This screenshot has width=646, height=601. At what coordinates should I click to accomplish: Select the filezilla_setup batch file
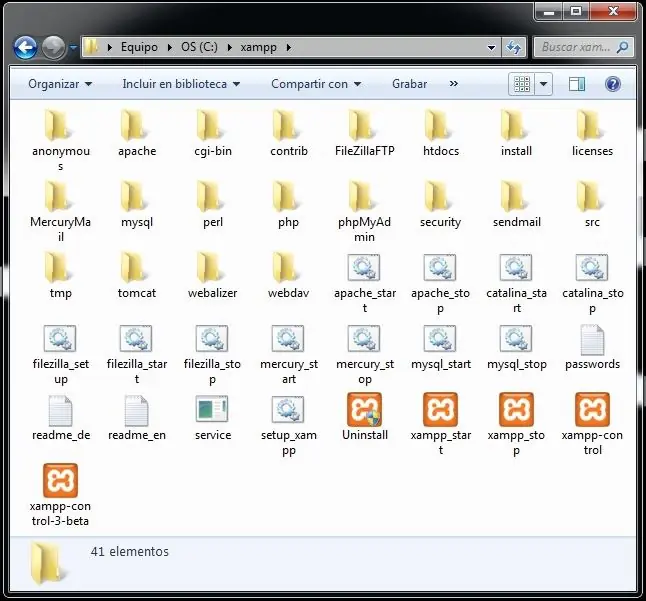pyautogui.click(x=60, y=339)
